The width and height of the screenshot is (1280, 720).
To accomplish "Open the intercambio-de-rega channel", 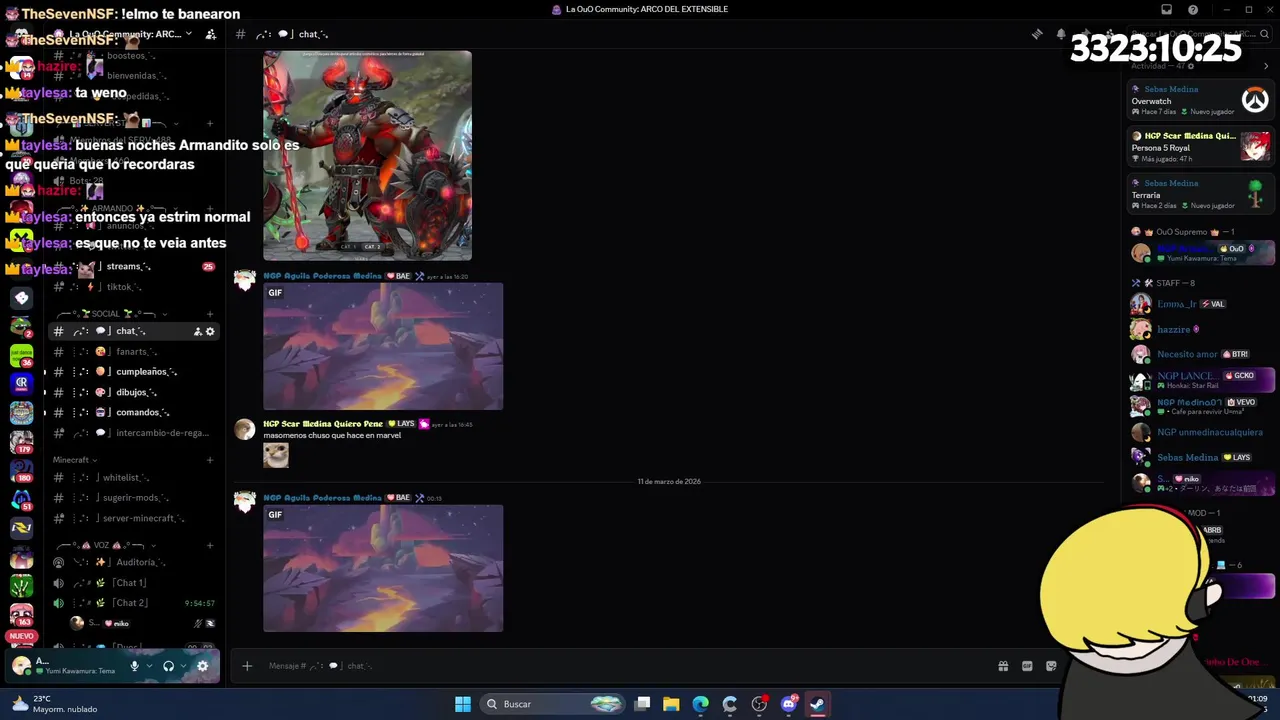I will point(134,433).
